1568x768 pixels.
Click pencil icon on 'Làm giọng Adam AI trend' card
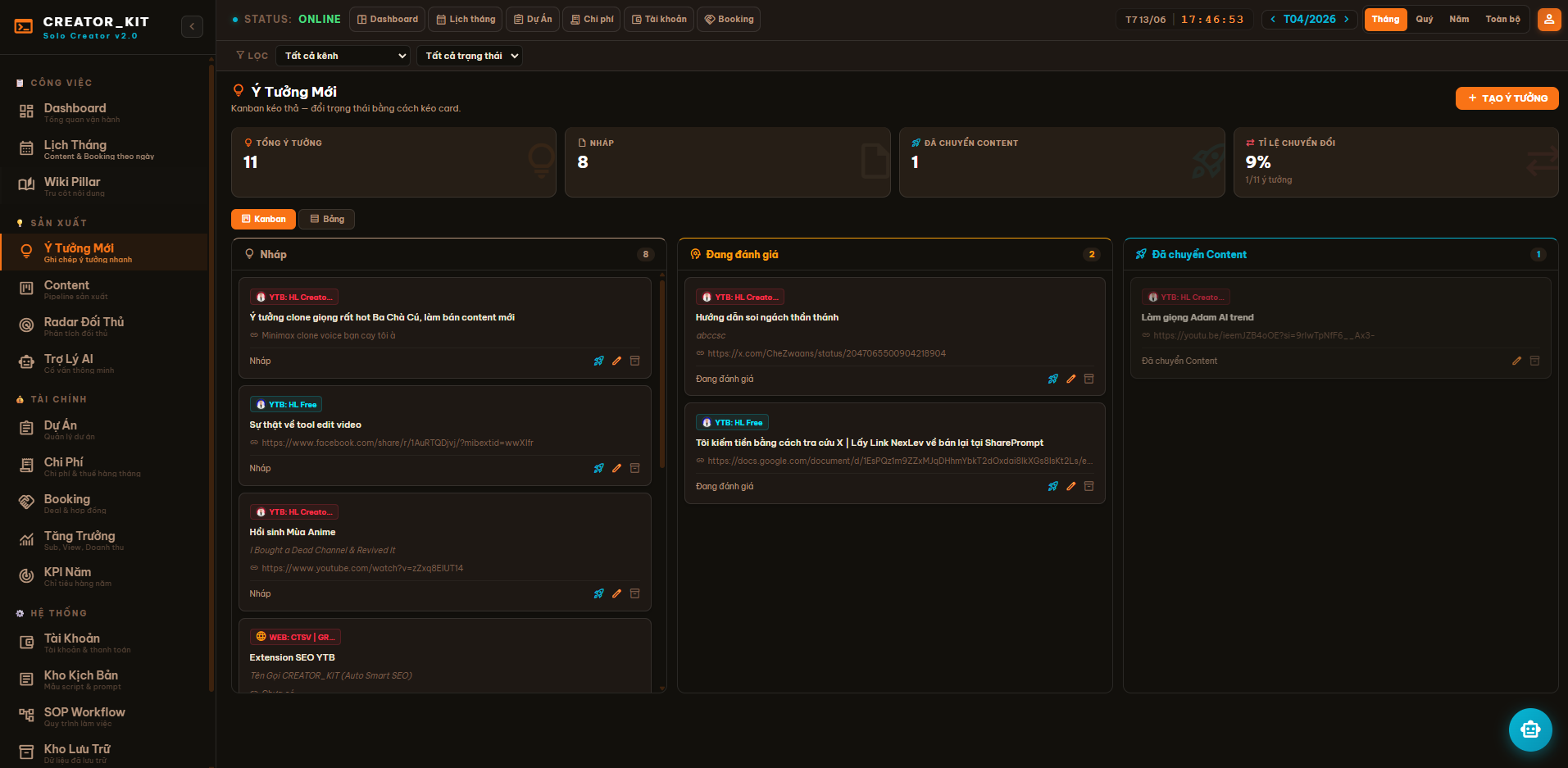1516,361
